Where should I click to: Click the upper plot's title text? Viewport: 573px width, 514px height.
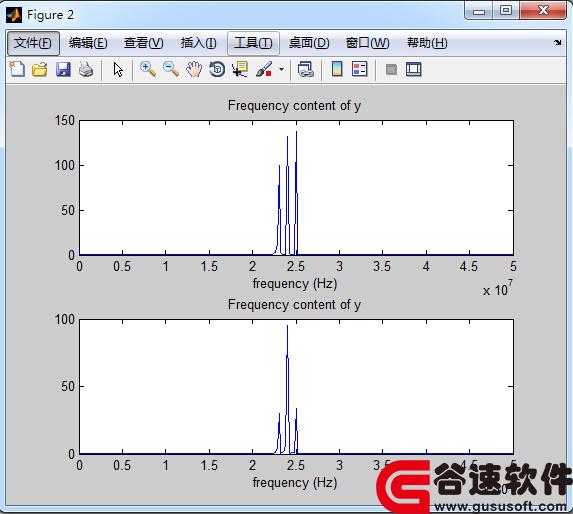pos(295,106)
